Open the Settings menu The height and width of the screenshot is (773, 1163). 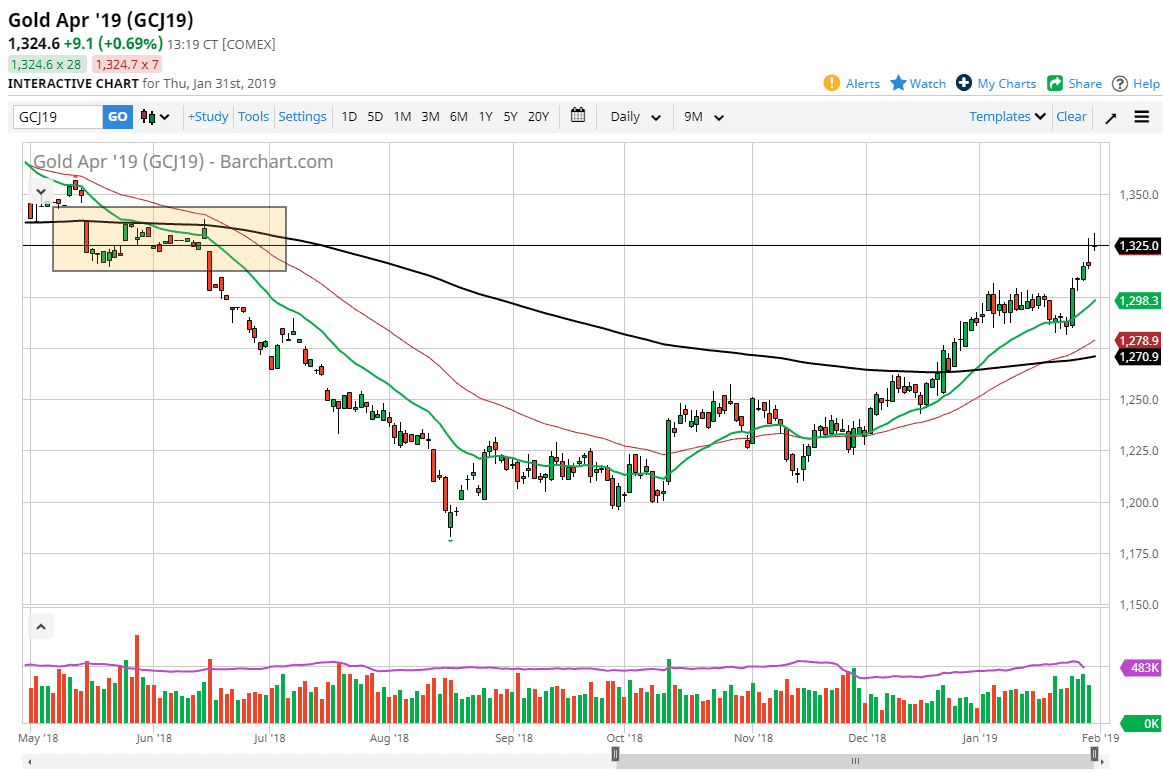(x=302, y=117)
